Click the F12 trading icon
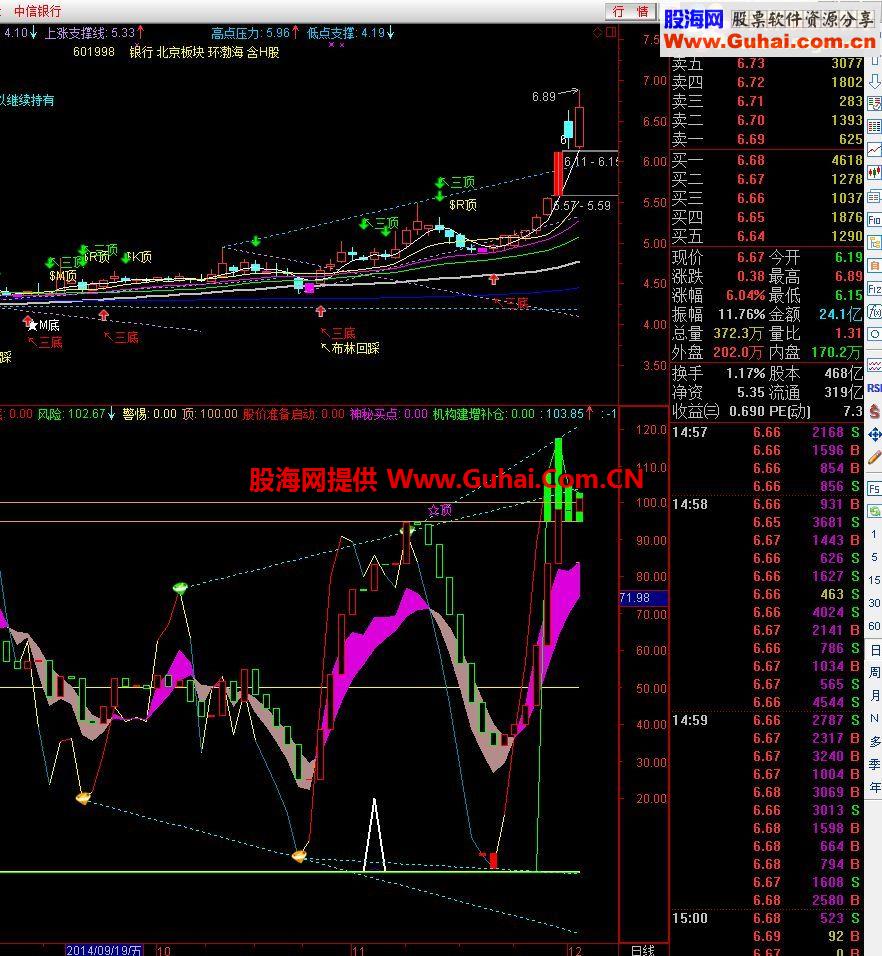 (x=875, y=289)
